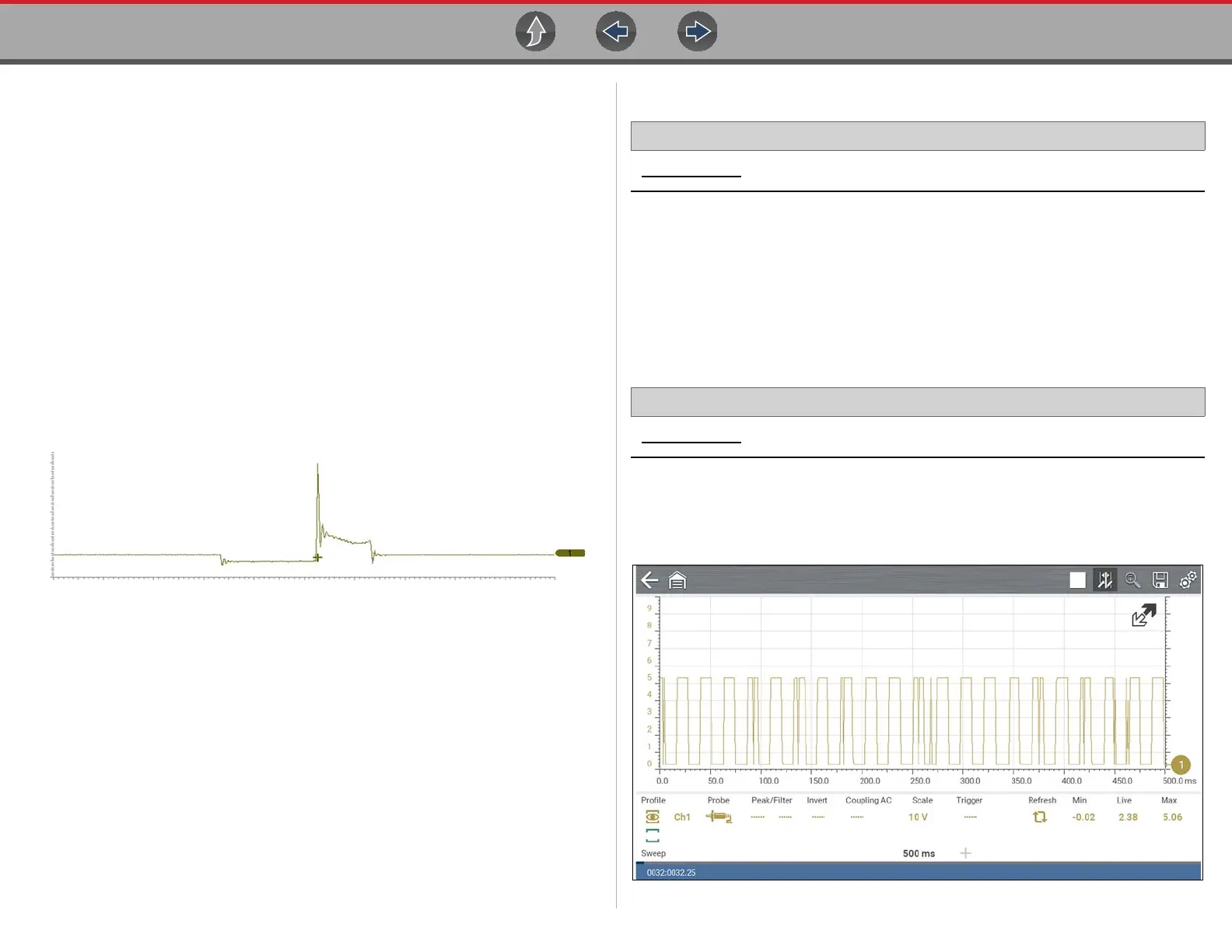The height and width of the screenshot is (952, 1232).
Task: Click the Live value 2.38
Action: pos(1128,817)
